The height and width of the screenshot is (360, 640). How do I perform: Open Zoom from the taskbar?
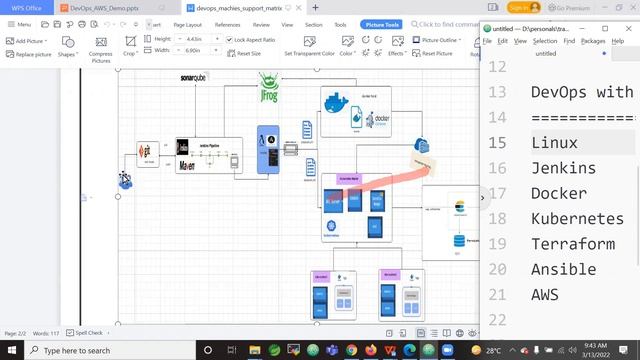447,350
